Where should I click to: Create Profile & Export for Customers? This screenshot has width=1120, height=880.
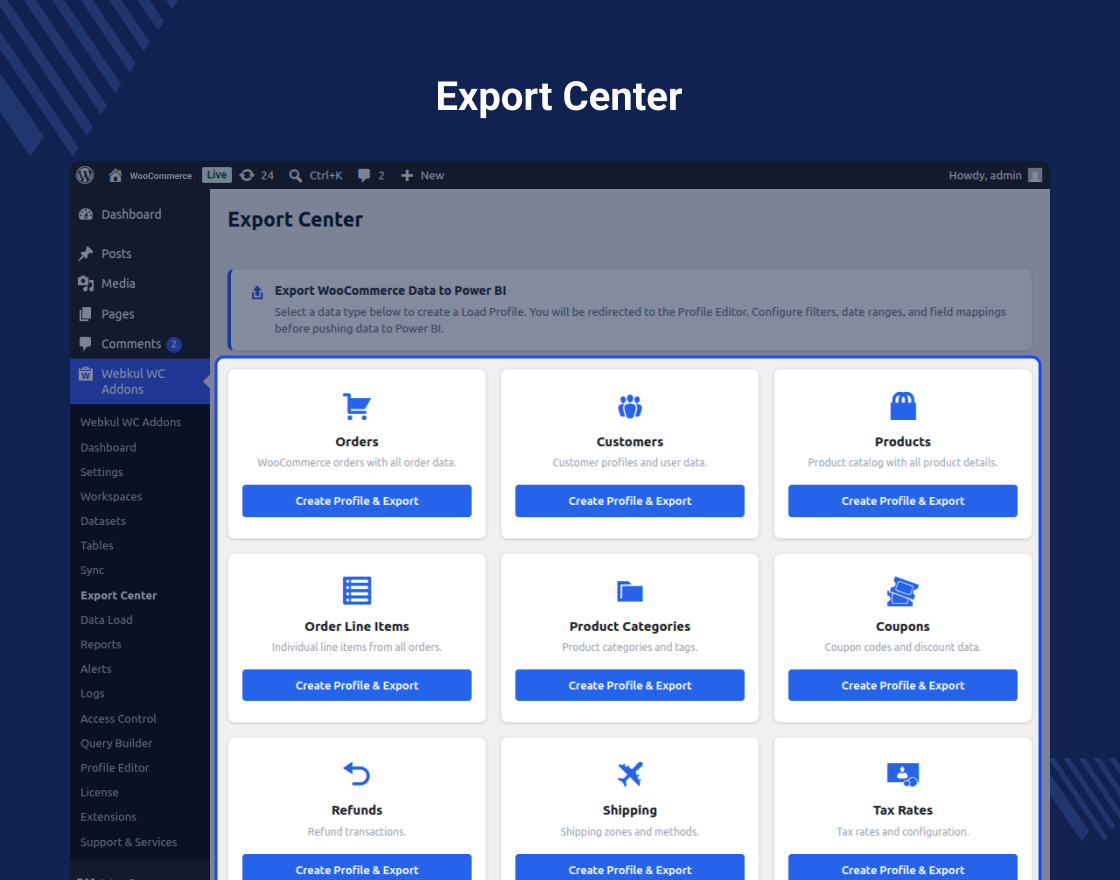[x=630, y=501]
